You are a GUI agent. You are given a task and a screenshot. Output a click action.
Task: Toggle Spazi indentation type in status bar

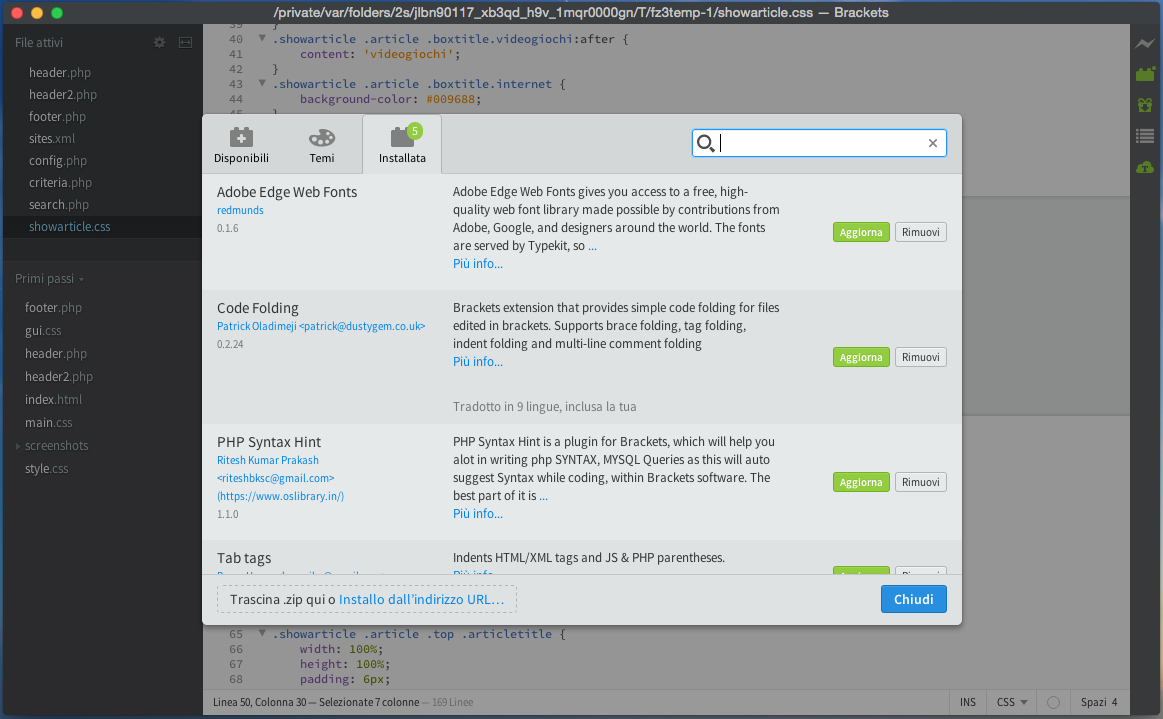tap(1093, 702)
